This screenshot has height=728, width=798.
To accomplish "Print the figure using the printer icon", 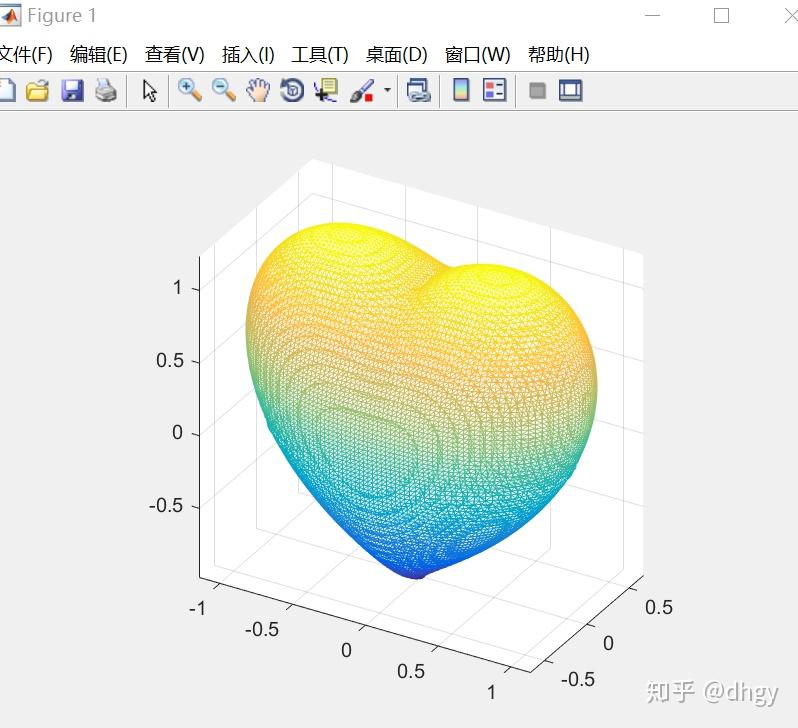I will (x=106, y=91).
